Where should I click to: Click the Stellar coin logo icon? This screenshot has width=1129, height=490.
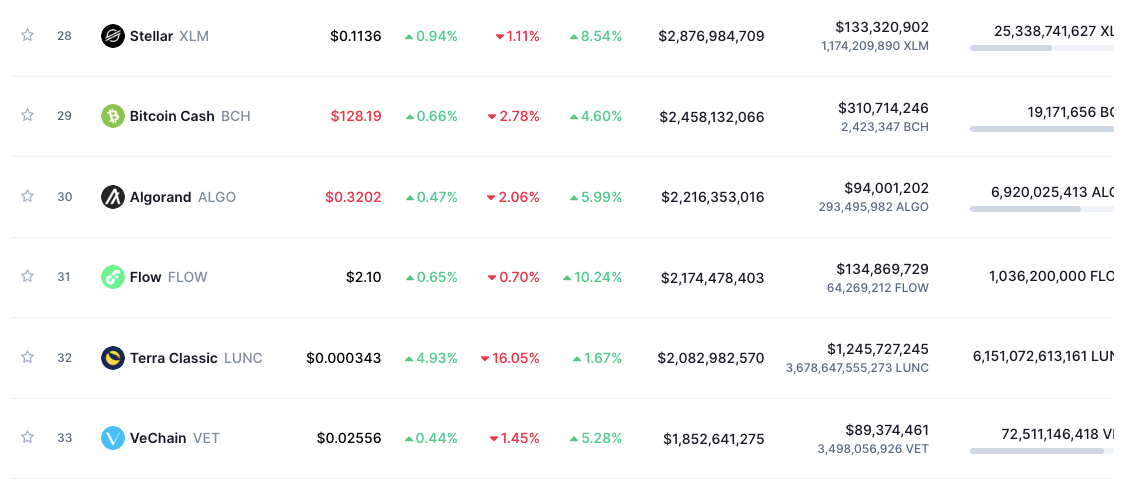(x=113, y=36)
